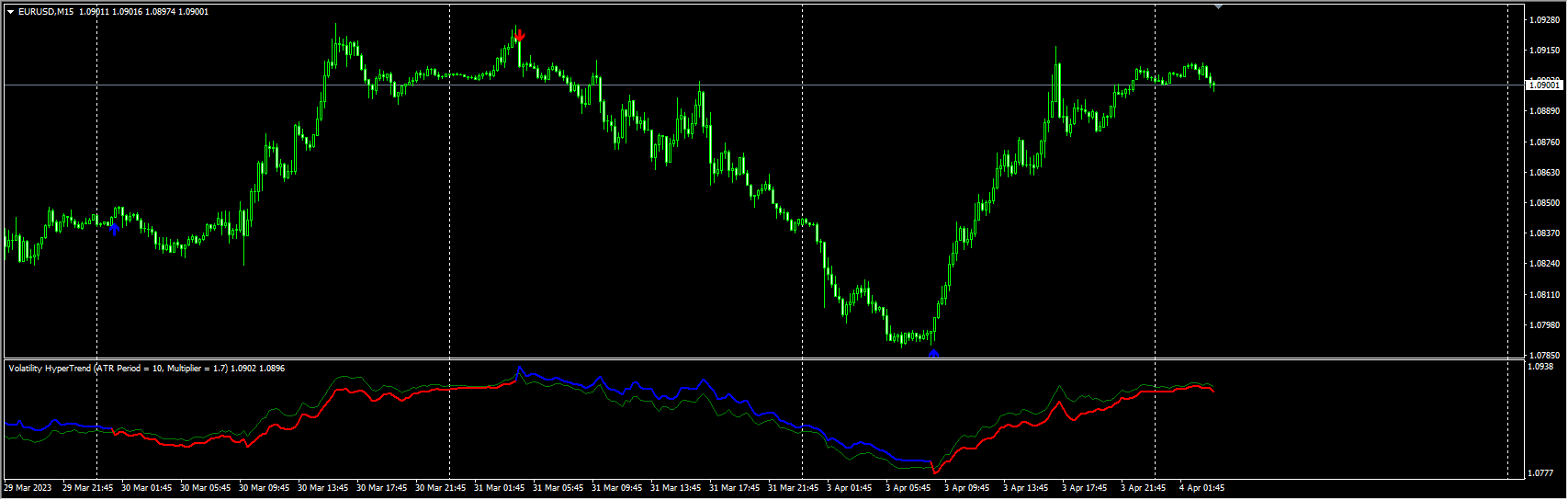1568x500 pixels.
Task: Click the 1.08500 price scale label
Action: tap(1545, 203)
